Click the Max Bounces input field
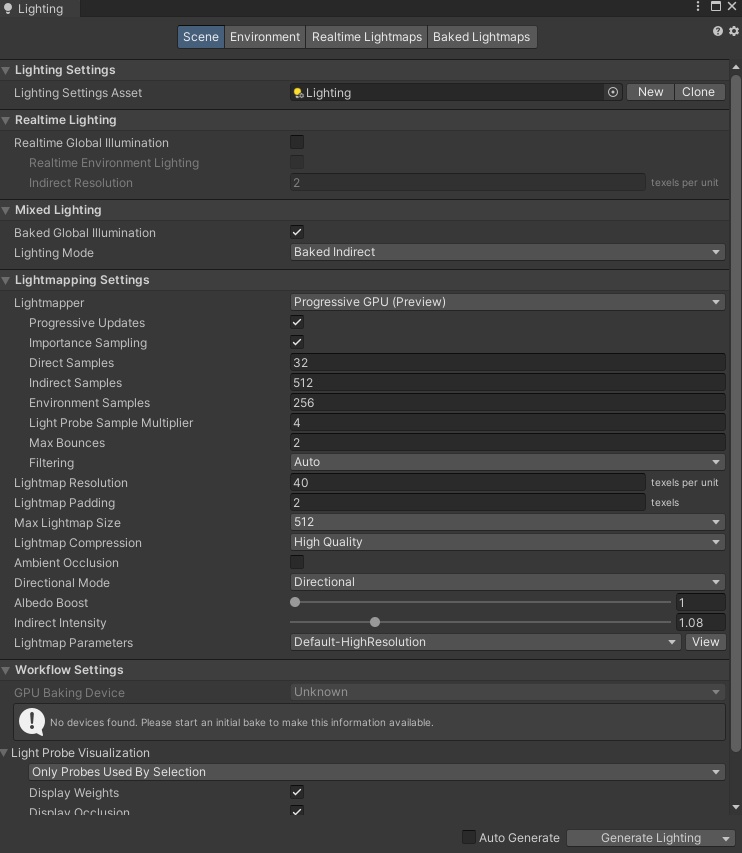The width and height of the screenshot is (742, 853). pos(508,443)
